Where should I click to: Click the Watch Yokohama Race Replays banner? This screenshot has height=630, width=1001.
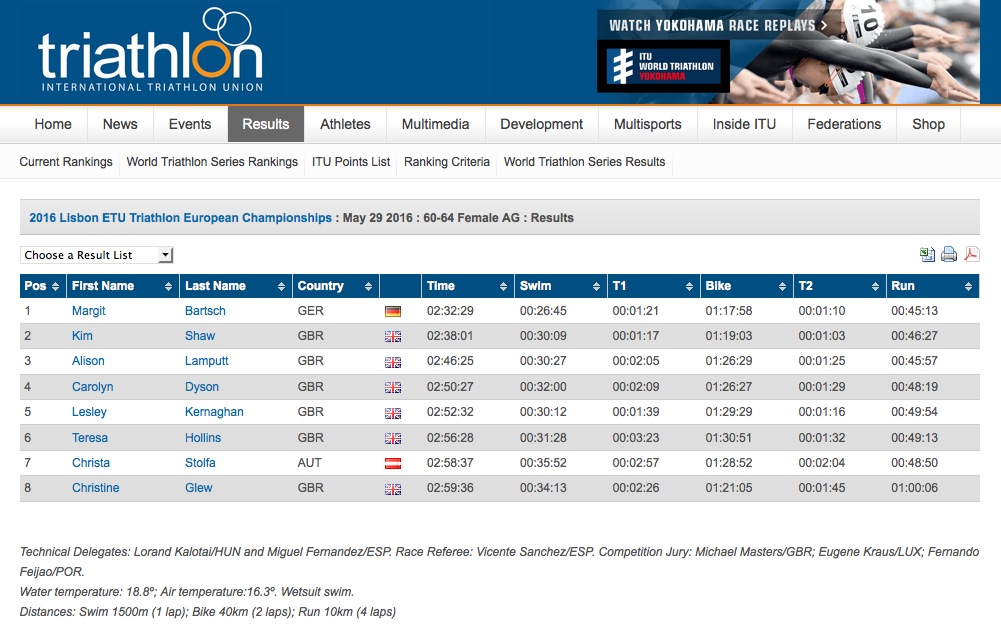point(789,52)
